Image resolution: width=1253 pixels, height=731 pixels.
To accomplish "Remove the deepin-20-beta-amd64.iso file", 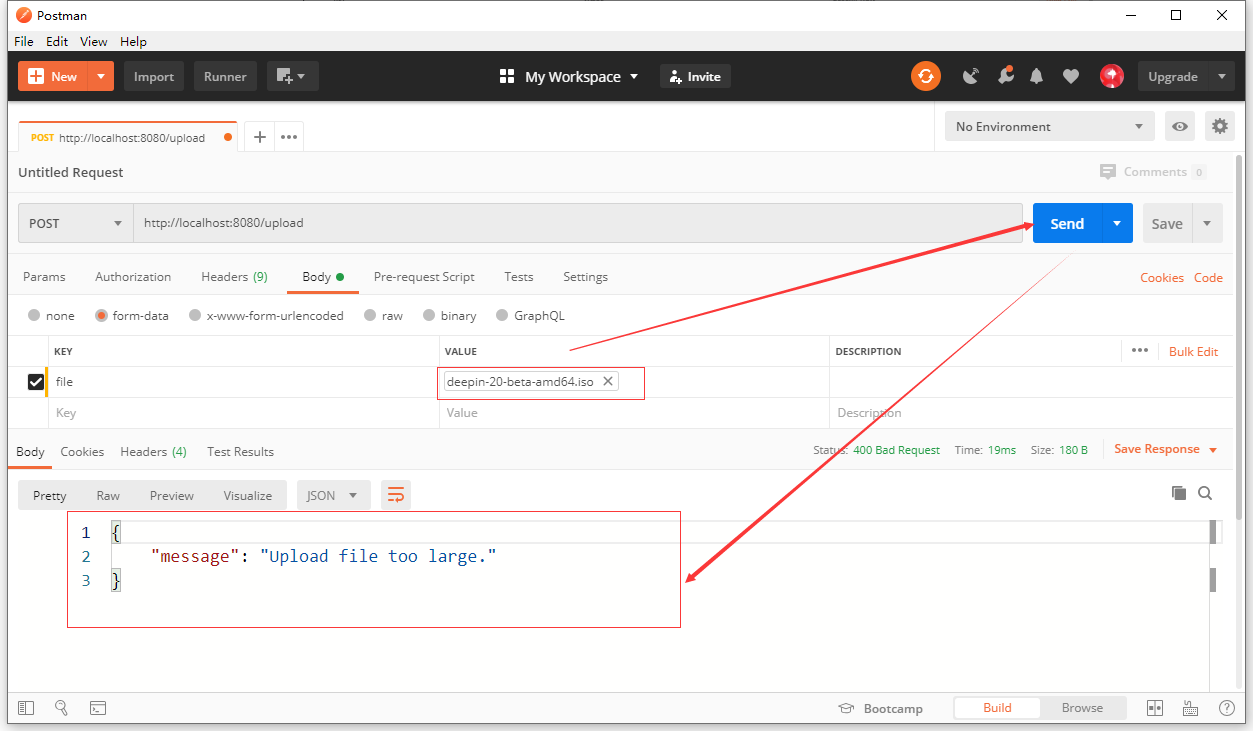I will point(608,381).
